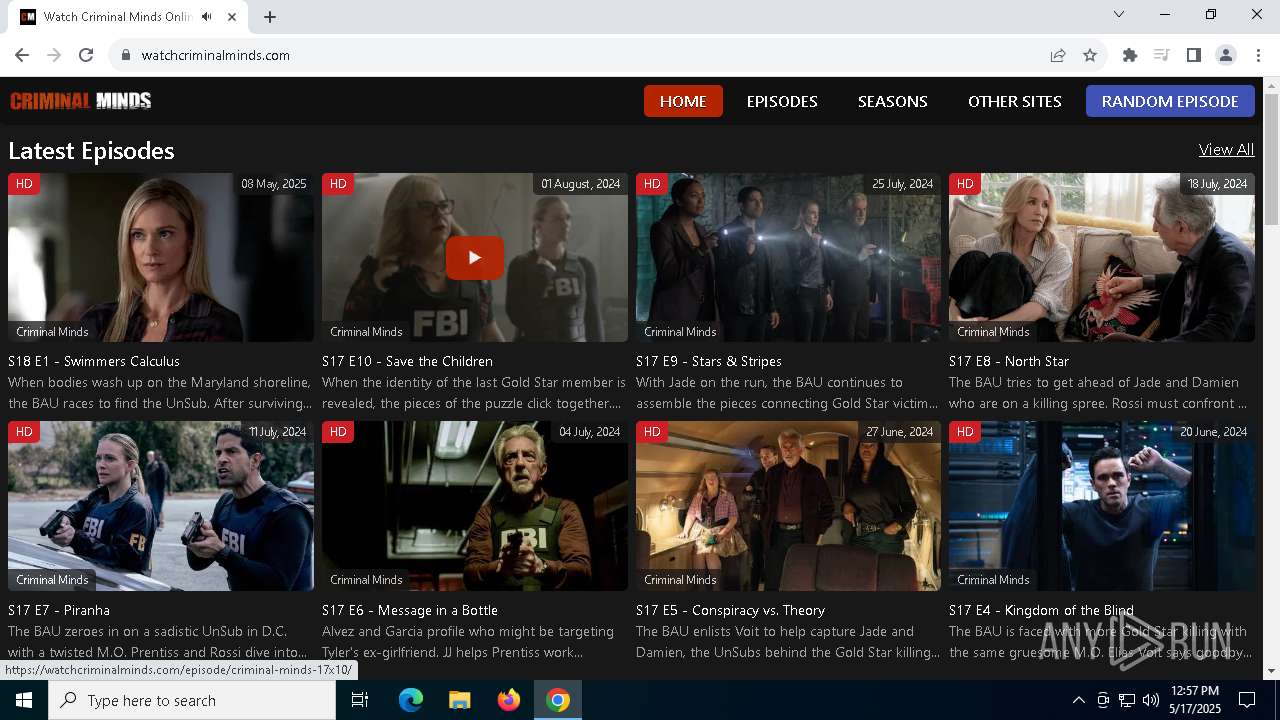Open the OTHER SITES menu item
Viewport: 1280px width, 720px height.
pyautogui.click(x=1015, y=101)
